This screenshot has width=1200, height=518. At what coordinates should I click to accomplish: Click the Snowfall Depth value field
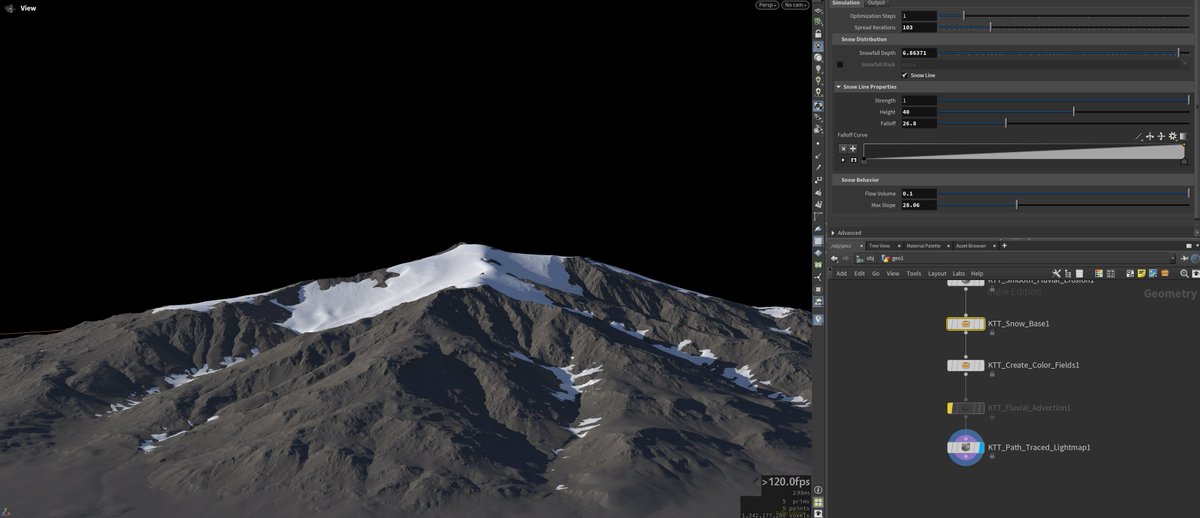click(x=919, y=52)
